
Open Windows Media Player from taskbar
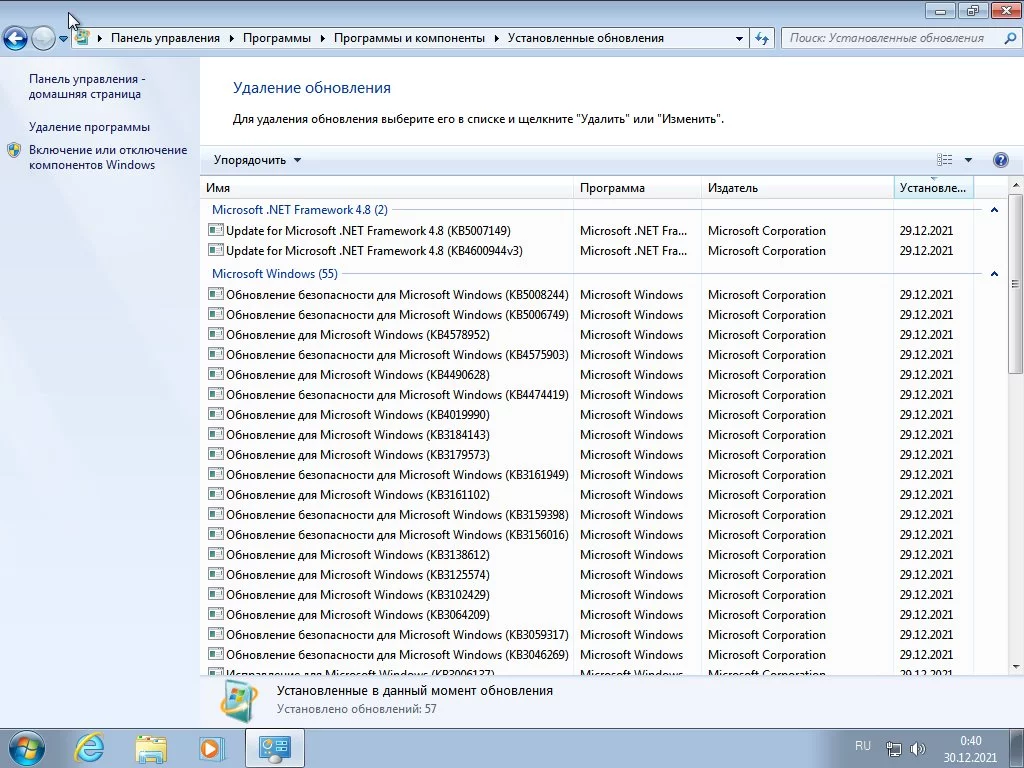point(211,747)
